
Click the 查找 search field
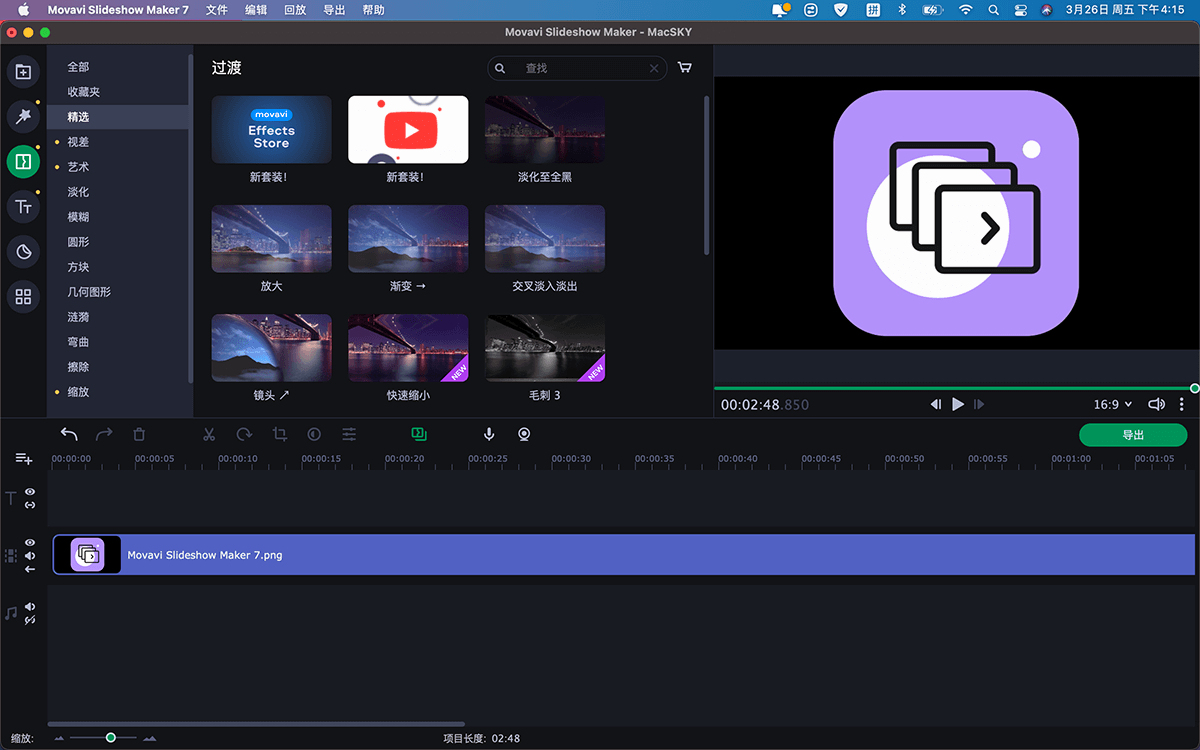[x=578, y=68]
